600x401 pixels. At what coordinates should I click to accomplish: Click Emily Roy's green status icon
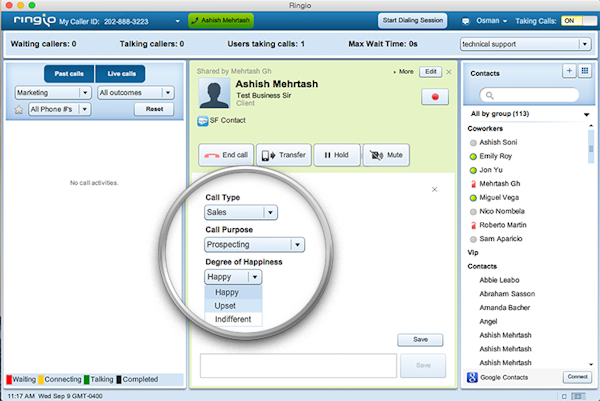(473, 156)
